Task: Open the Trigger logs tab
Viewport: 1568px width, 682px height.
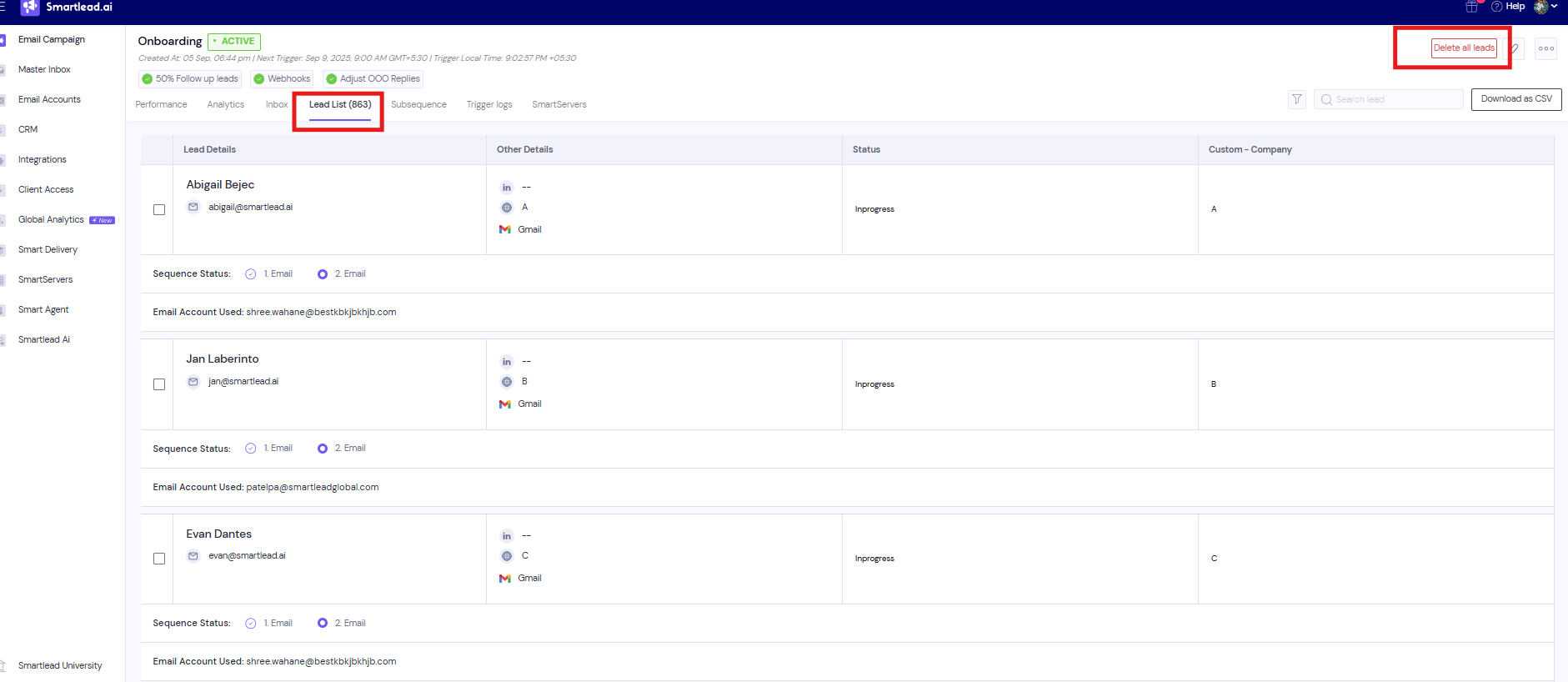Action: [x=489, y=104]
